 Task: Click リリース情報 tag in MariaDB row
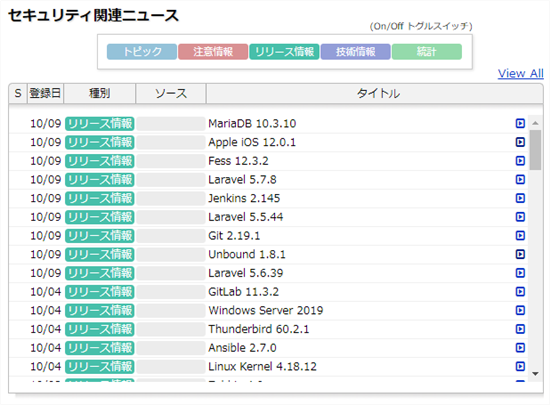tap(100, 123)
